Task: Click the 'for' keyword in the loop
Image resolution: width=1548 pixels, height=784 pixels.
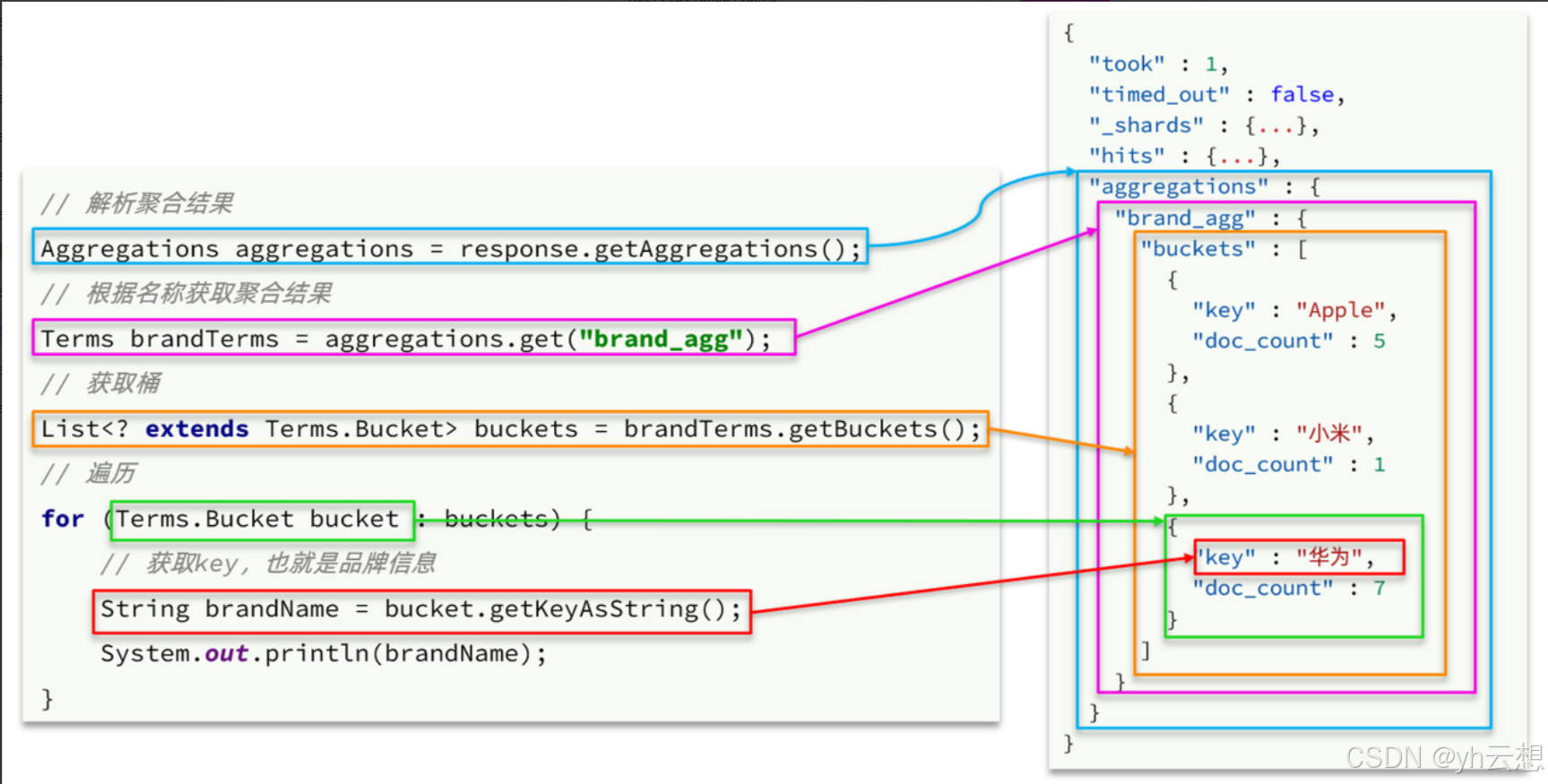Action: click(63, 519)
